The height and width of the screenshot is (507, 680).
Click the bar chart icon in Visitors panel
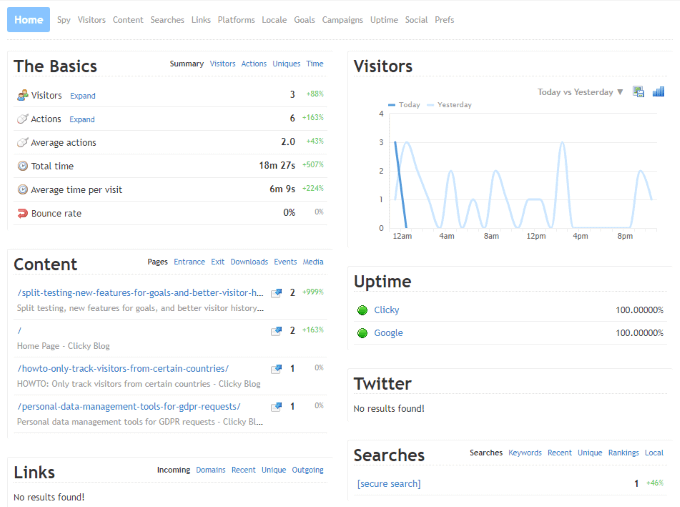point(658,92)
